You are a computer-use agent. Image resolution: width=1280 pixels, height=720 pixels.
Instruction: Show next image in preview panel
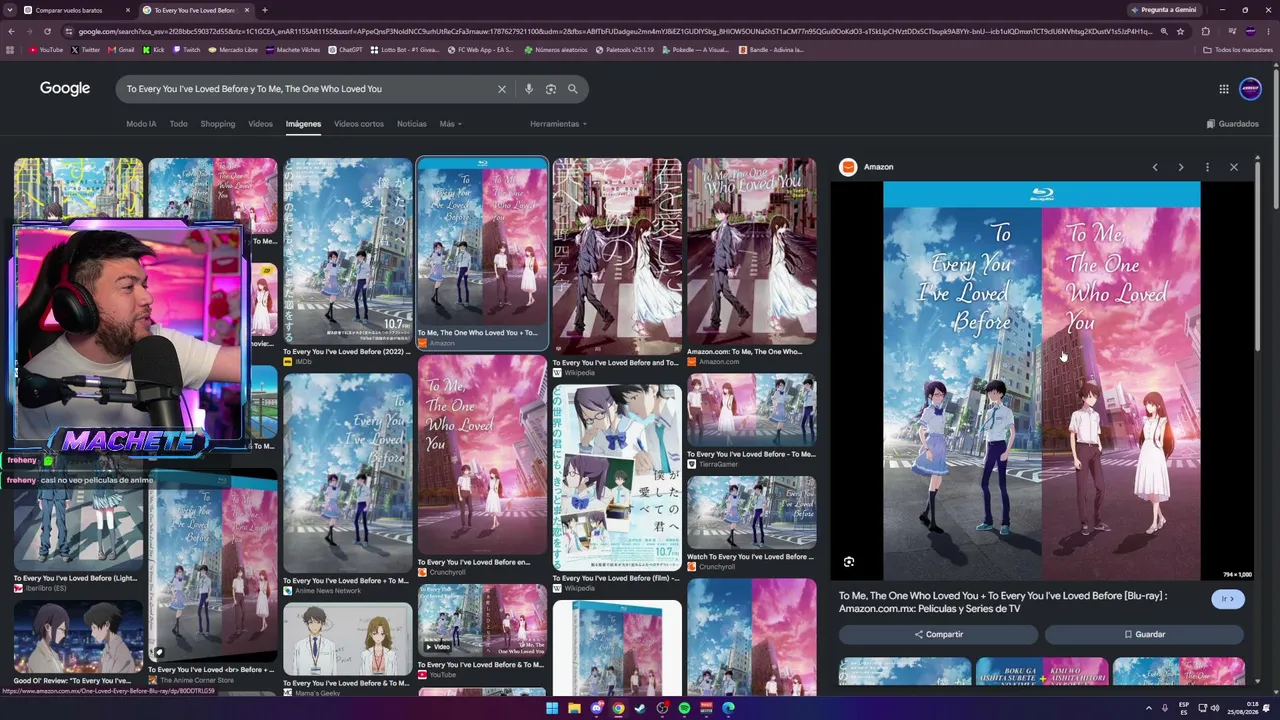(1181, 167)
